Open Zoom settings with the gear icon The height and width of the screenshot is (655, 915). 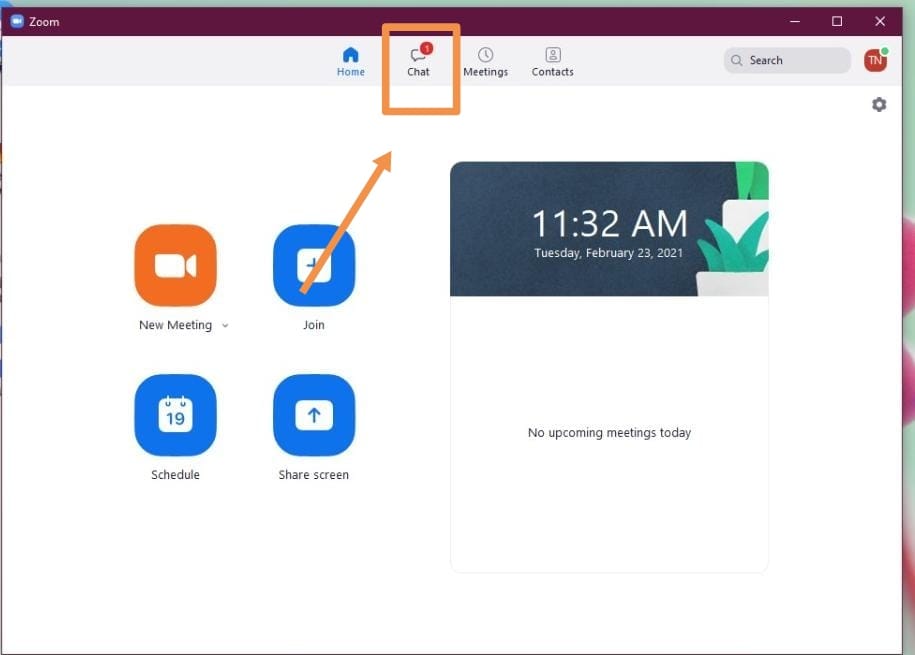[x=878, y=104]
